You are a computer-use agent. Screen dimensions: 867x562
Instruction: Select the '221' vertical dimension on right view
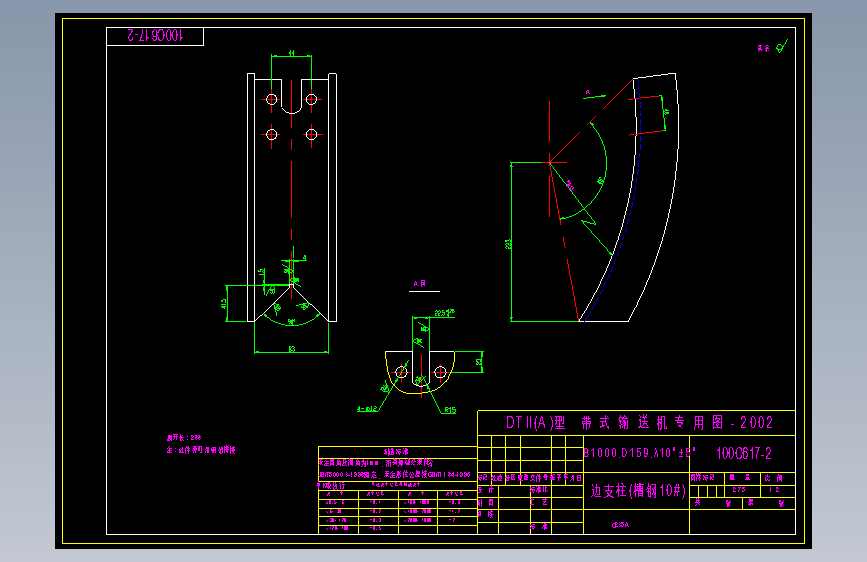(508, 244)
